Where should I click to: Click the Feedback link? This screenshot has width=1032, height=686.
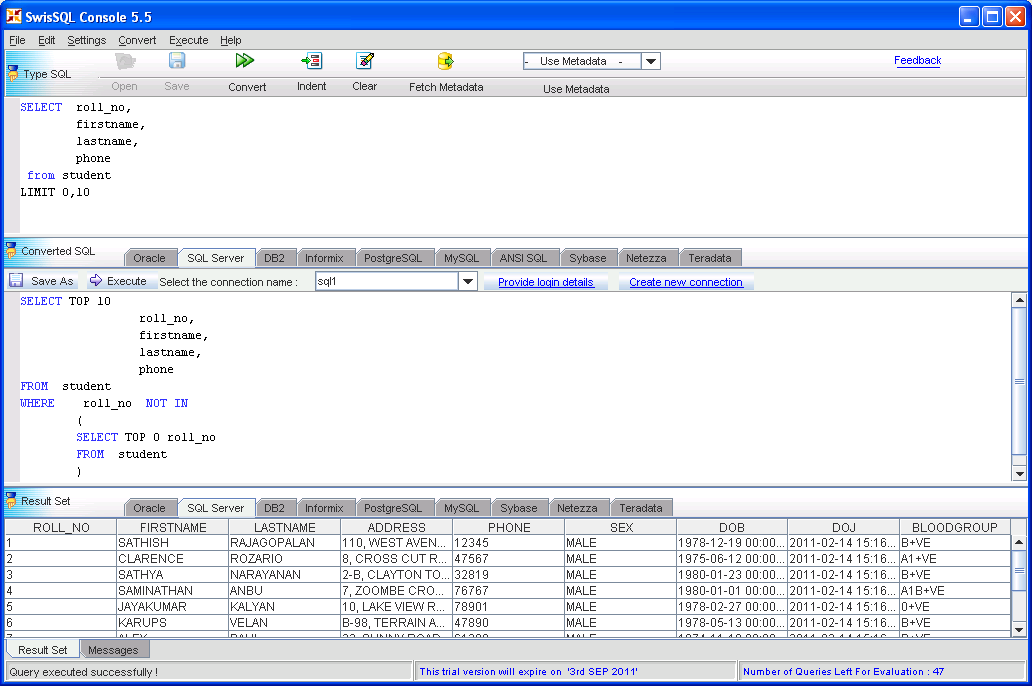click(x=917, y=61)
